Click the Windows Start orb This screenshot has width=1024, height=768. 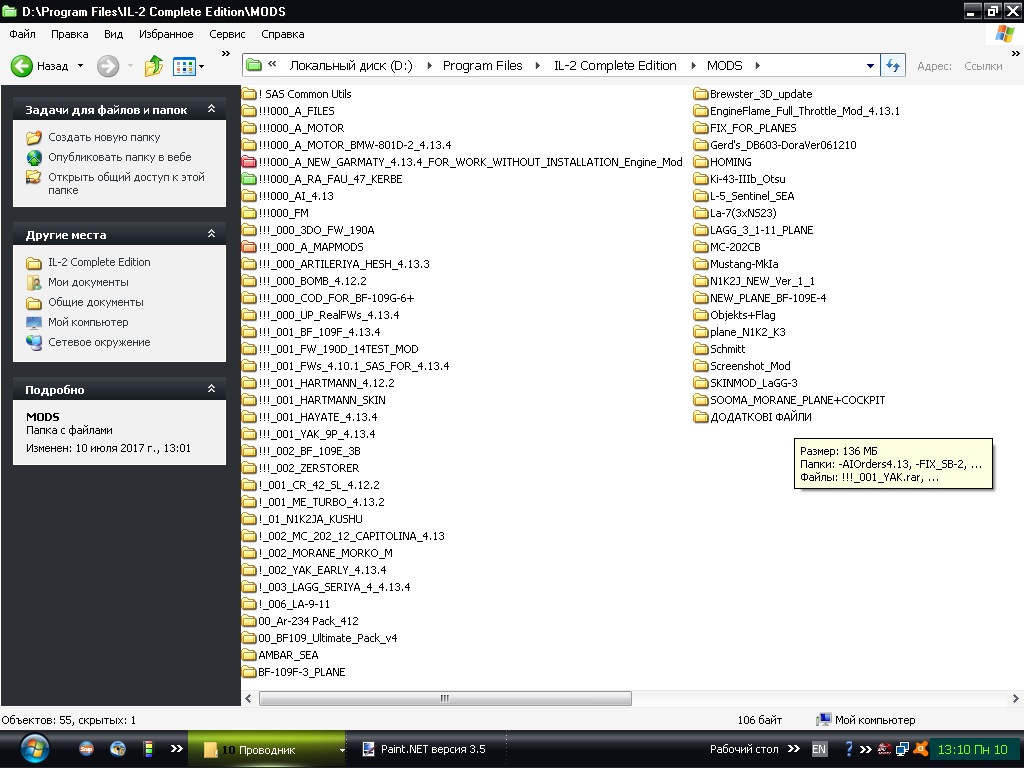[x=35, y=748]
